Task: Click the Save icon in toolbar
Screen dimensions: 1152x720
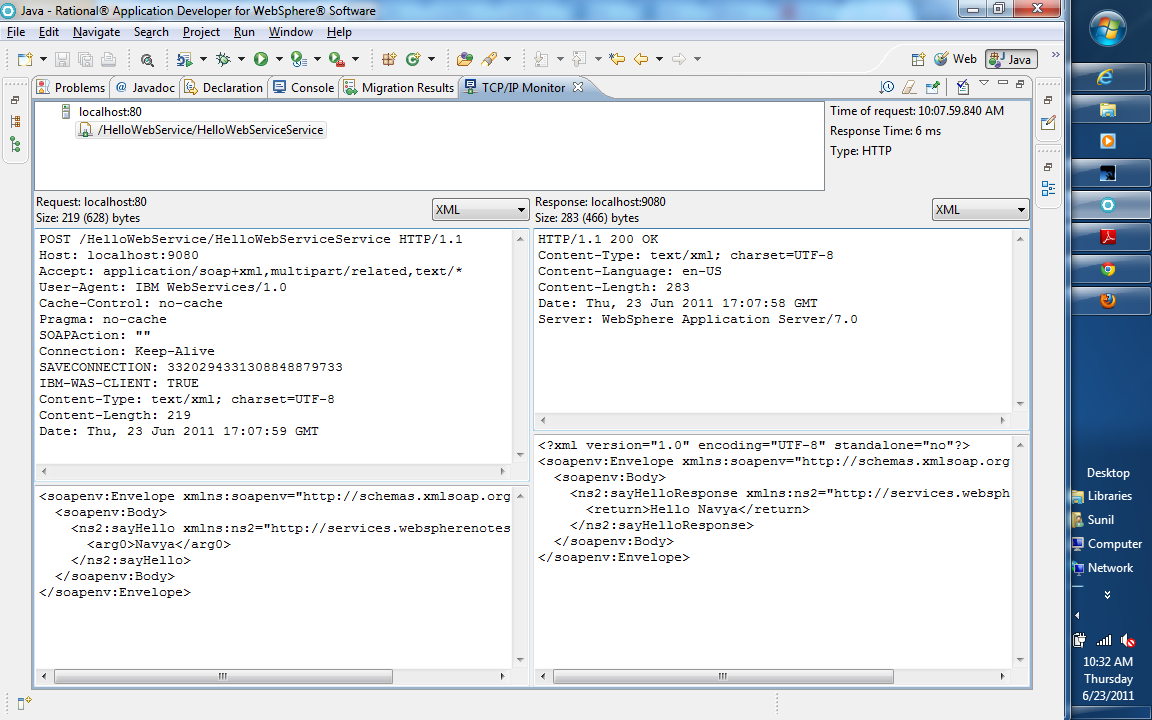Action: [x=61, y=59]
